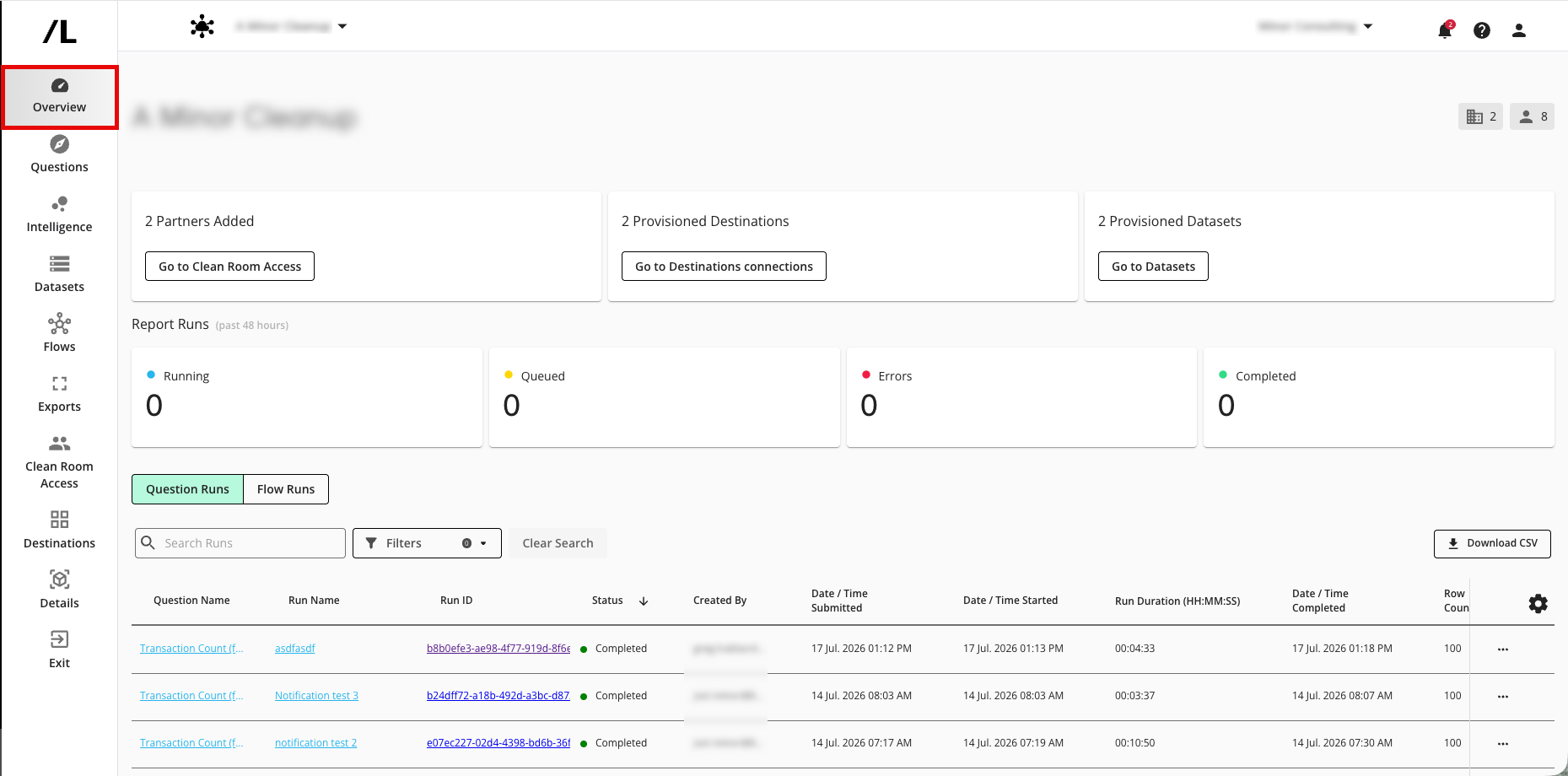
Task: Open row actions menu for Notification test 3
Action: point(1503,697)
